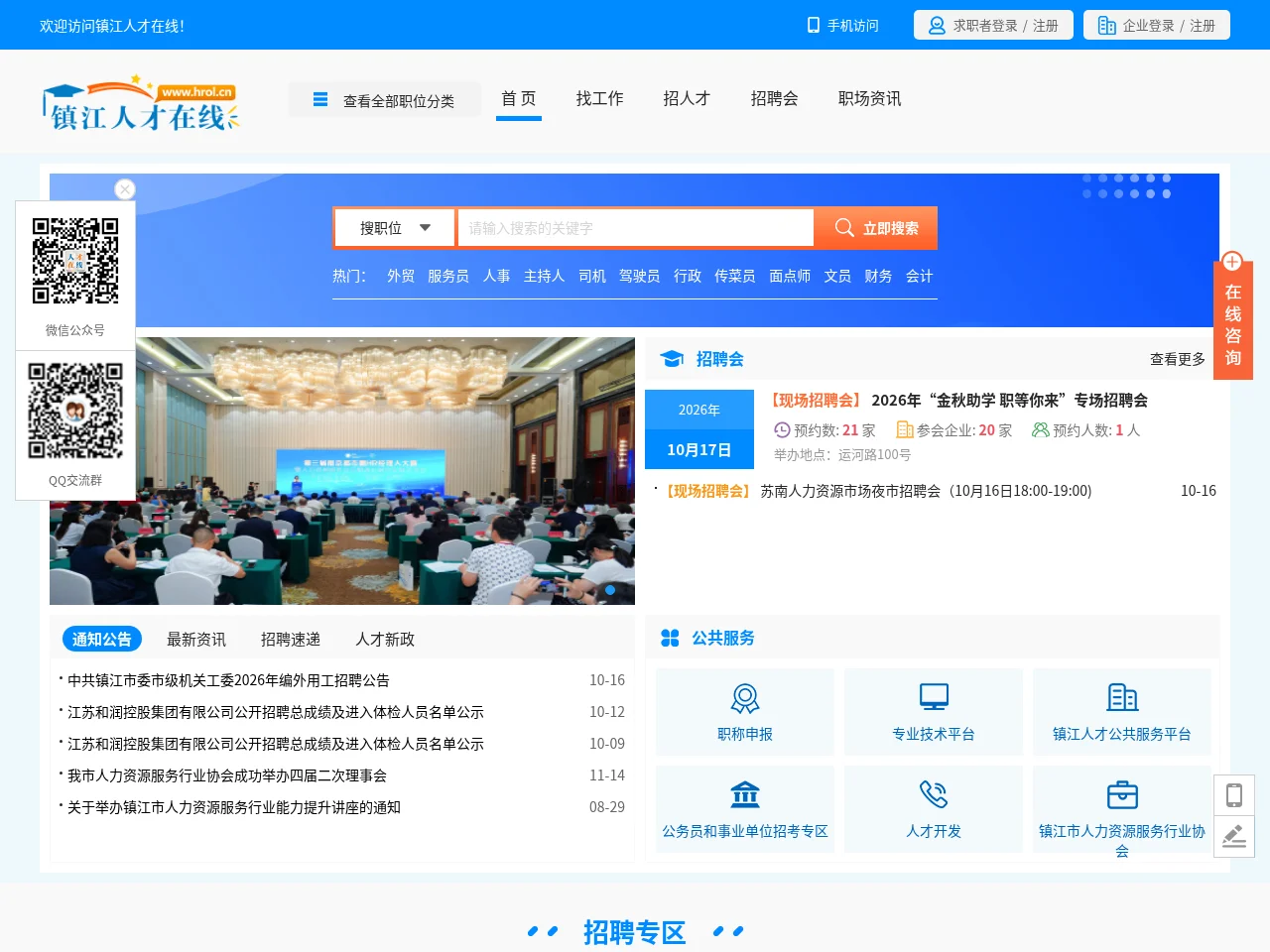
Task: Click the QQ group QR code
Action: pos(75,411)
